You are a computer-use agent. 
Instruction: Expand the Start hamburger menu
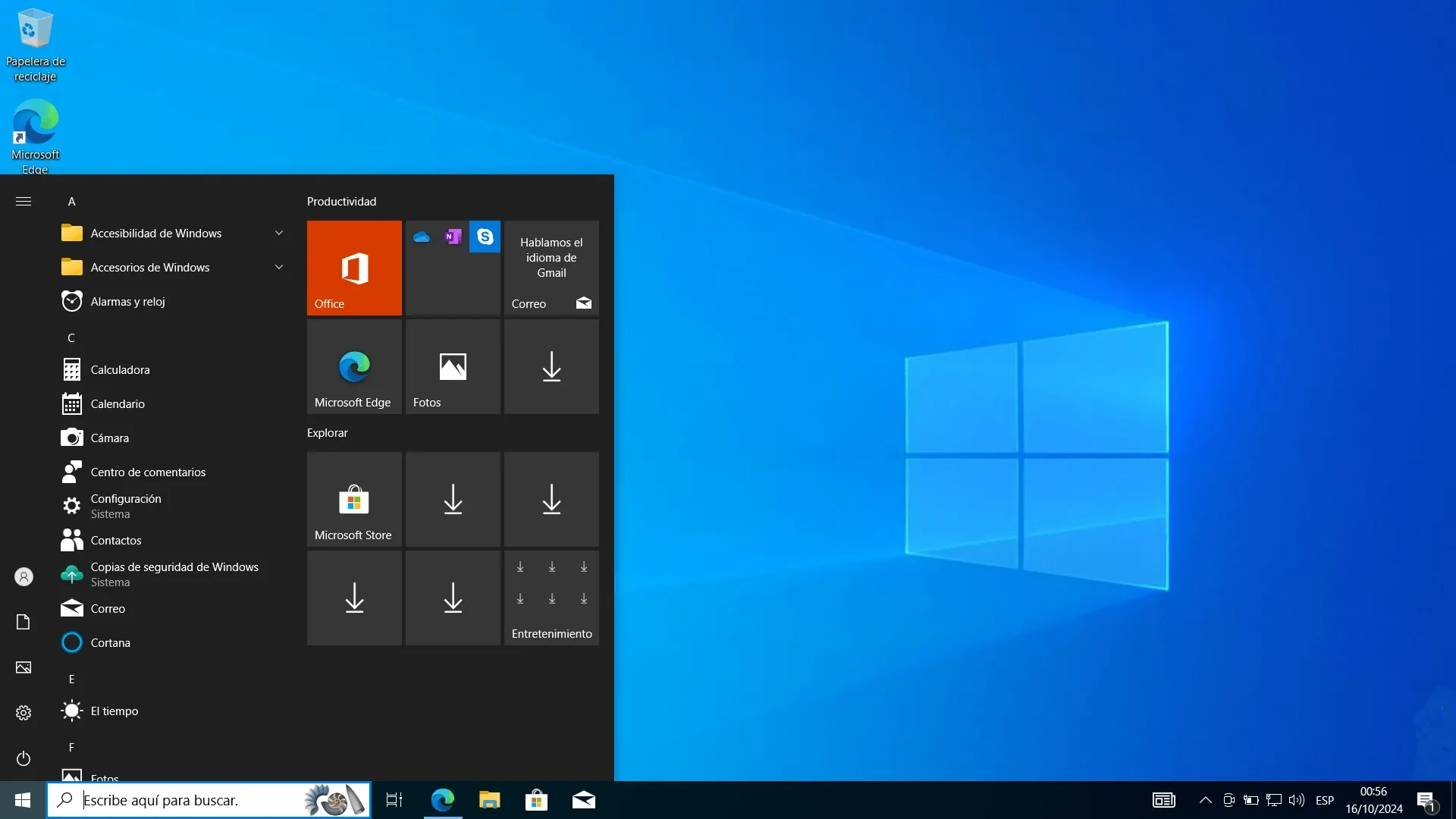[24, 201]
